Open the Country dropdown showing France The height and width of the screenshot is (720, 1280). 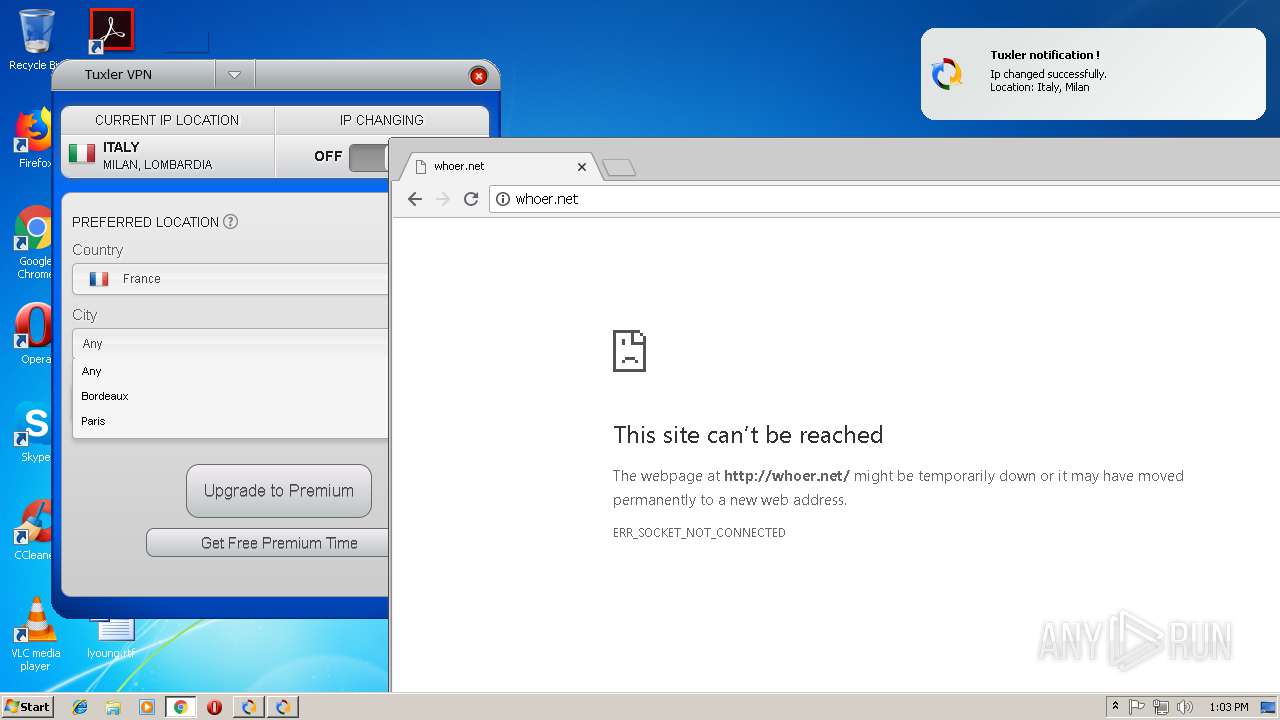click(x=230, y=279)
